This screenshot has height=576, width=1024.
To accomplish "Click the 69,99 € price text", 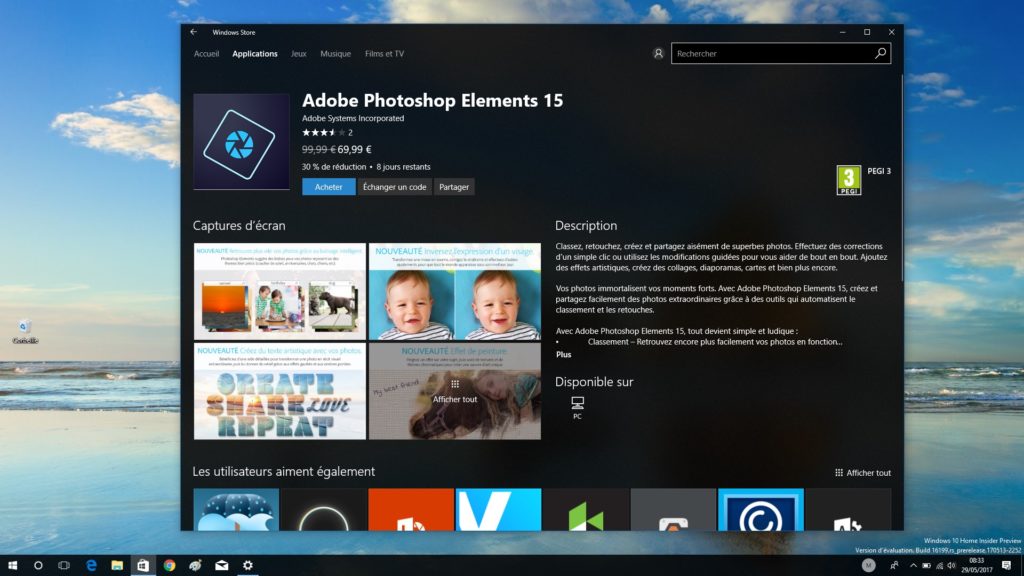I will coord(355,150).
